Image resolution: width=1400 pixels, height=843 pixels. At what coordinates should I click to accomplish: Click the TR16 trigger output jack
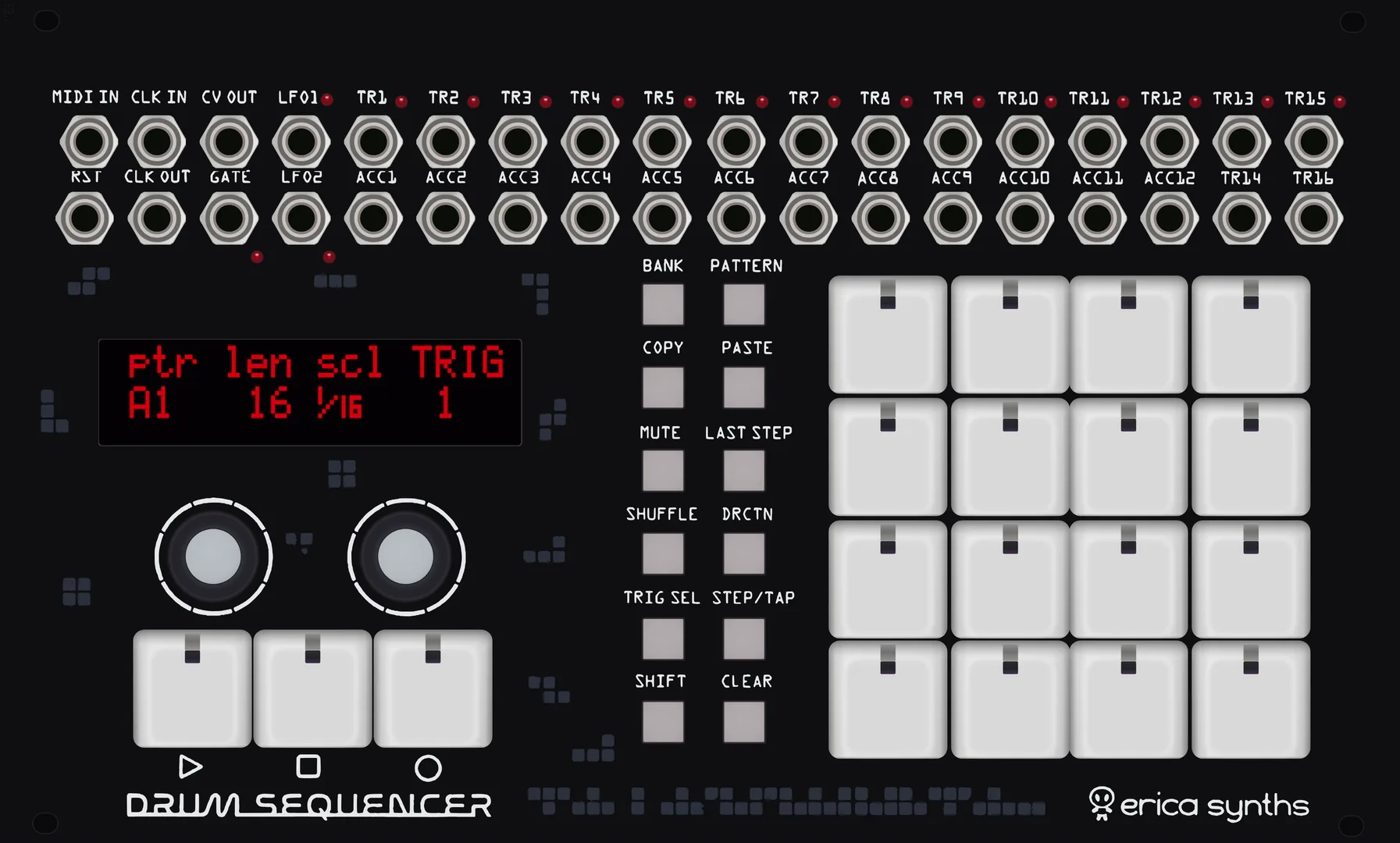(x=1314, y=219)
